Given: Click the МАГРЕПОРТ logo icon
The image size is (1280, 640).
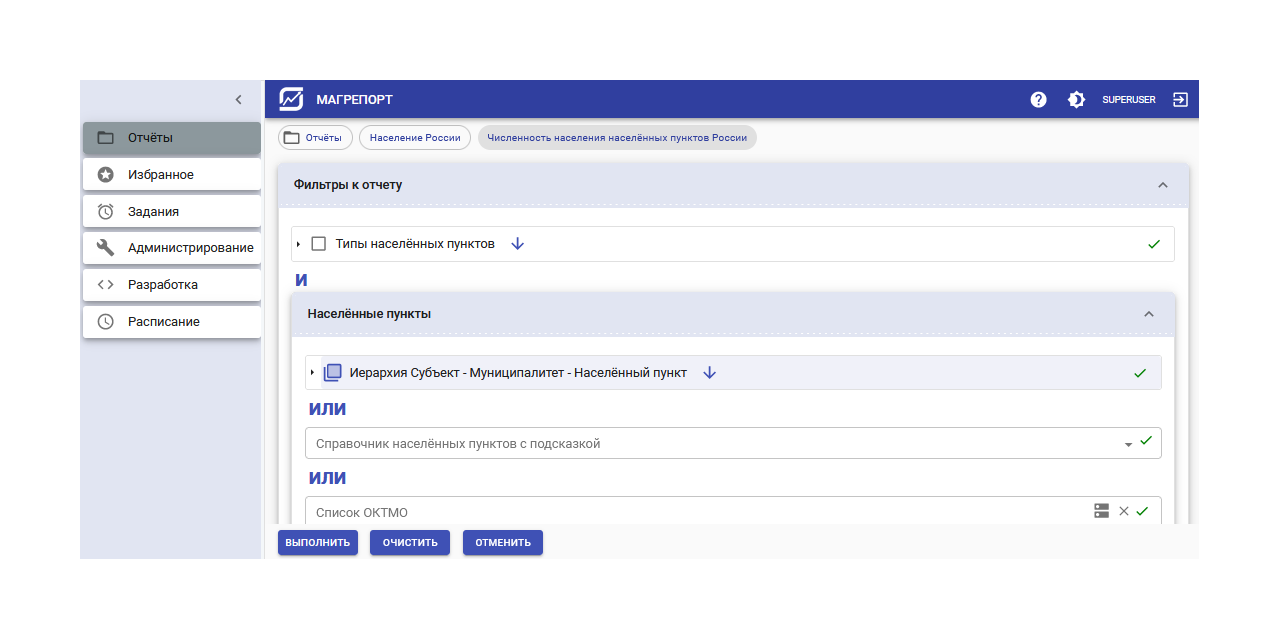Looking at the screenshot, I should click(x=289, y=98).
